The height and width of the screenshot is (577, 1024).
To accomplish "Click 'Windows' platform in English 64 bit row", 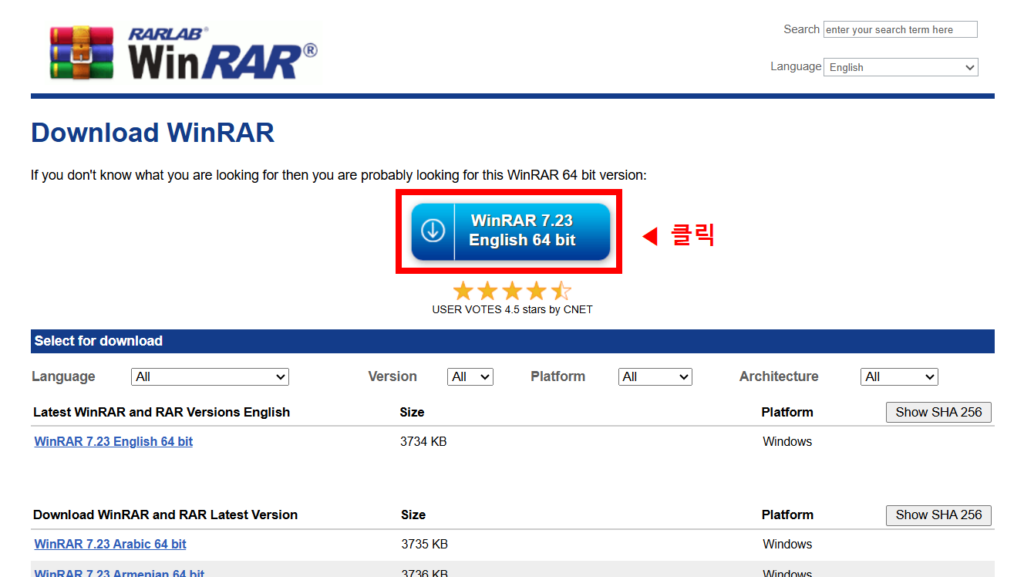I will (787, 442).
